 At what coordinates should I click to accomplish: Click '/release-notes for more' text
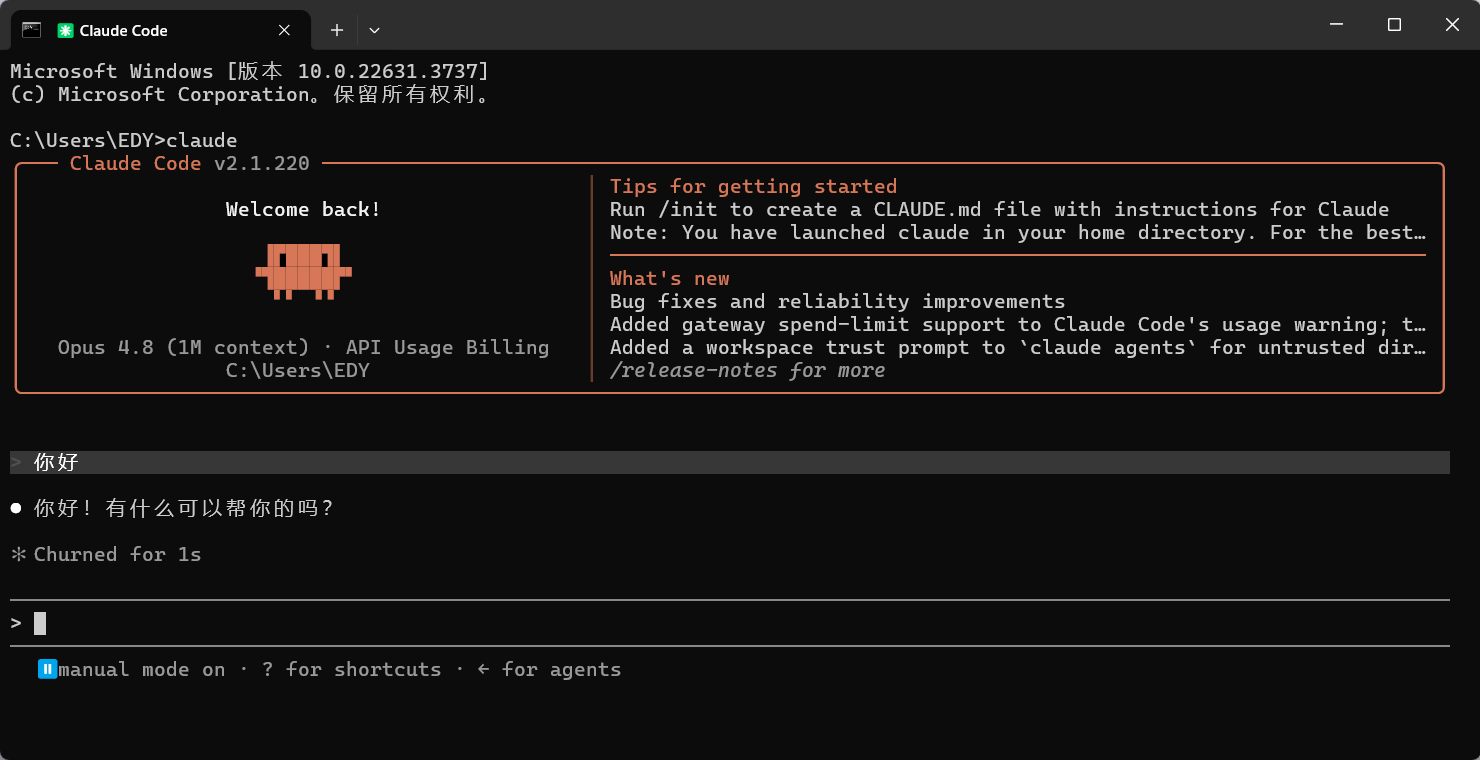pyautogui.click(x=748, y=370)
